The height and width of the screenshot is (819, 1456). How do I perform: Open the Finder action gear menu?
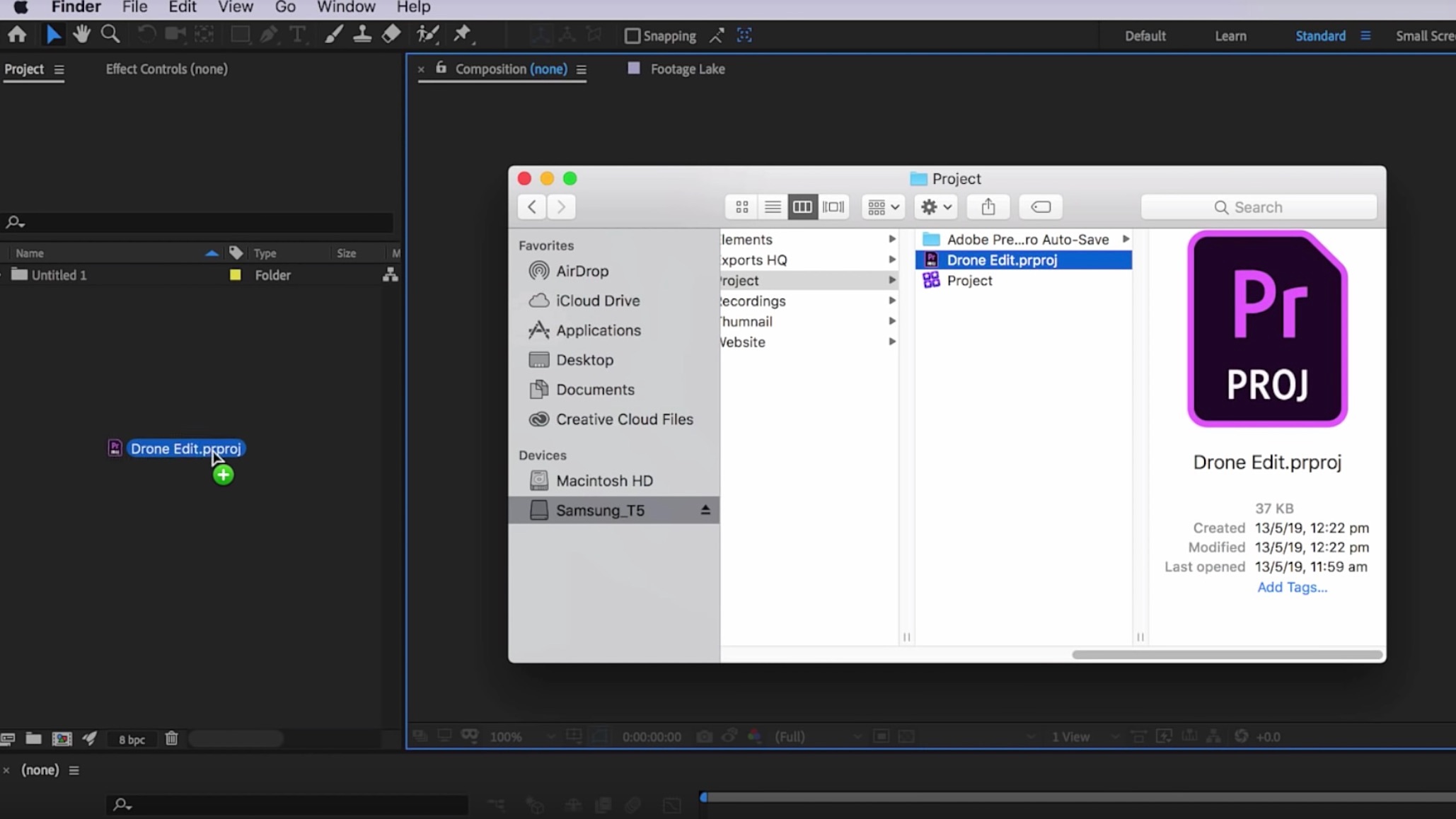click(x=936, y=207)
